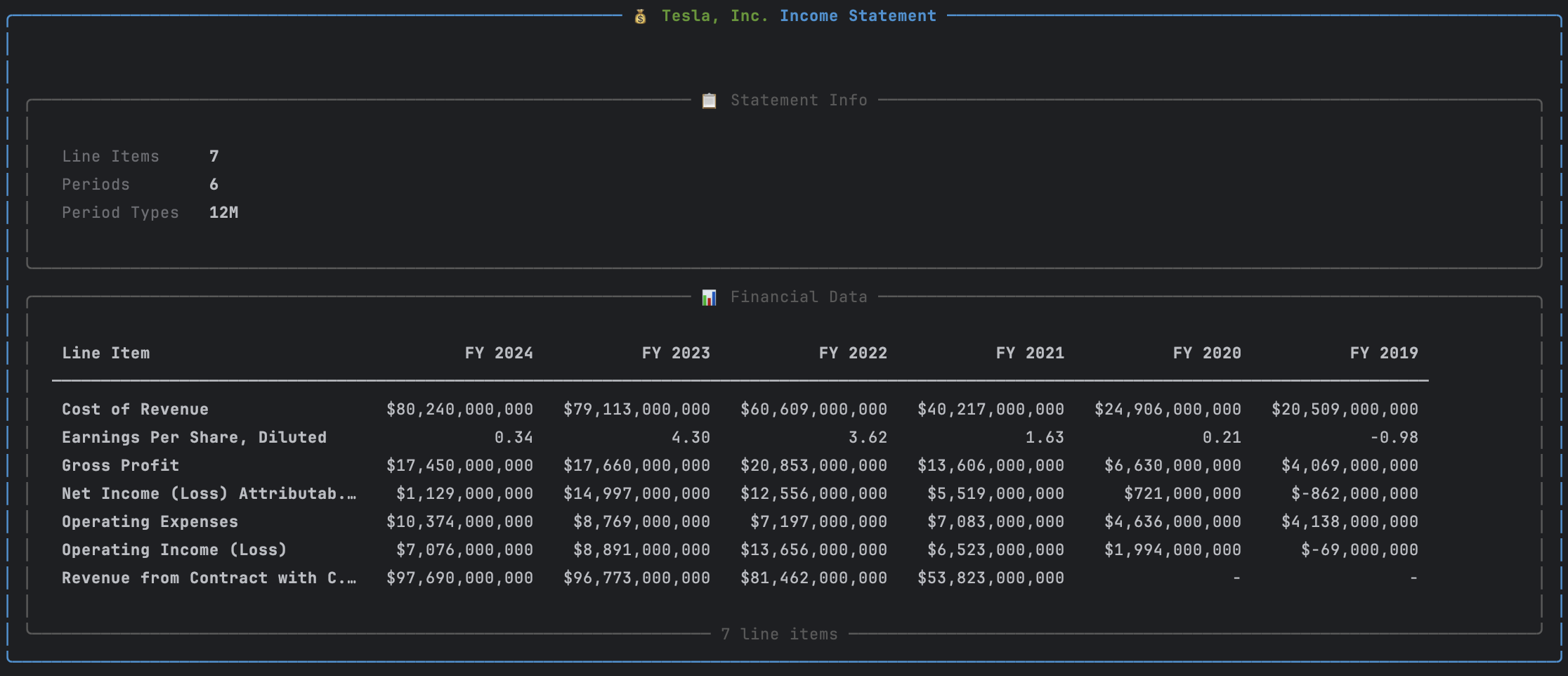Click the 'FY 2023' column header
This screenshot has height=676, width=1568.
676,353
